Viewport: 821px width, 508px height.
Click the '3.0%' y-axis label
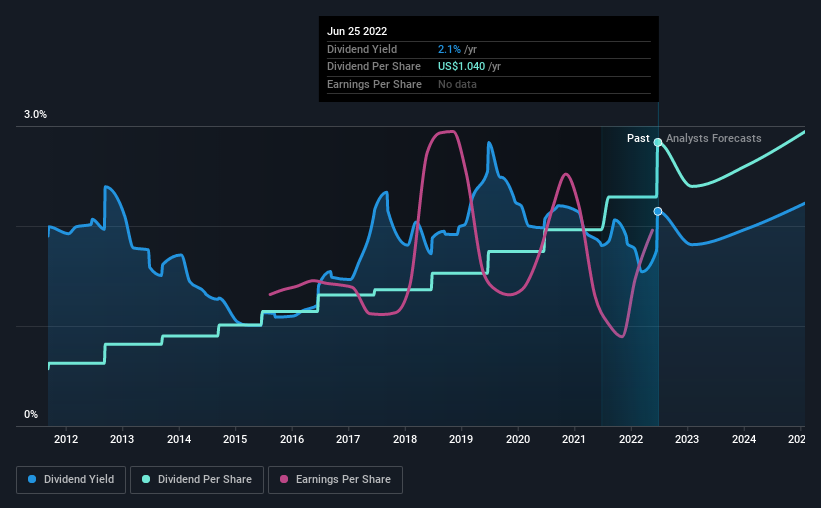point(35,115)
